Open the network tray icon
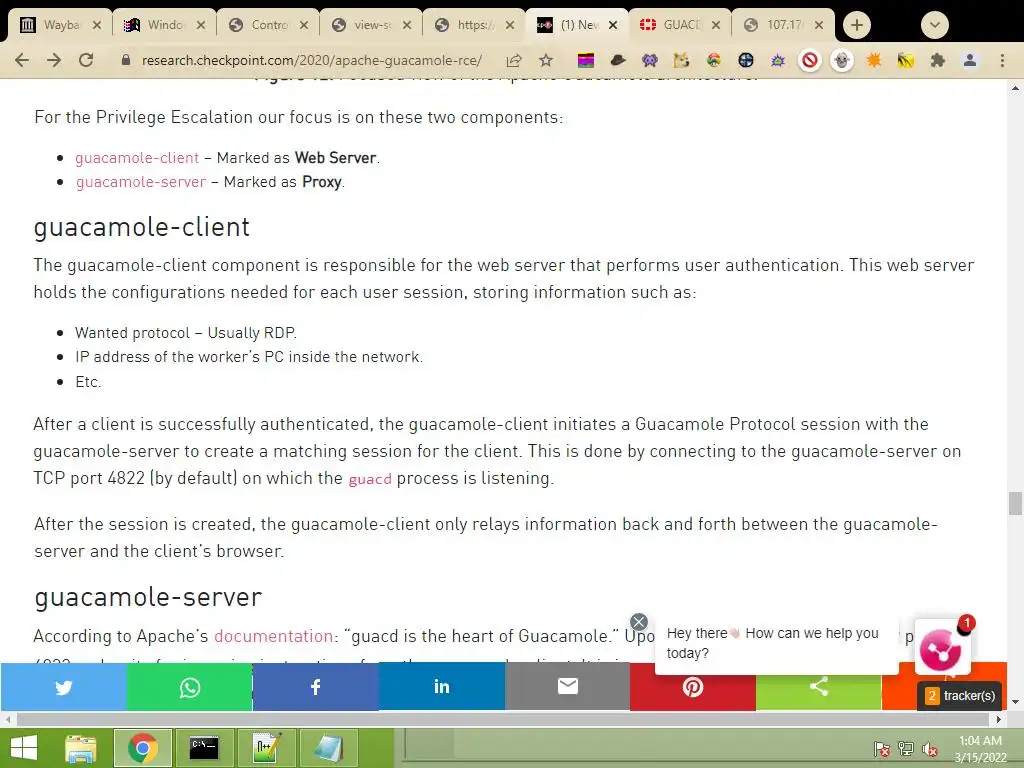 tap(906, 749)
